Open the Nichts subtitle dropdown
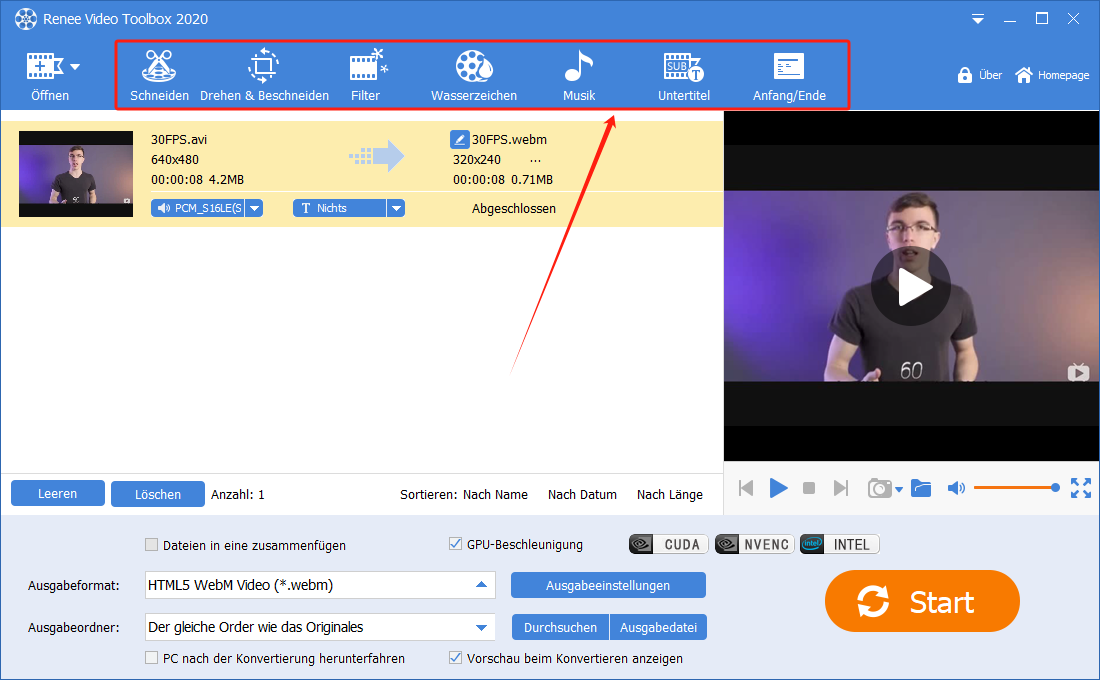The width and height of the screenshot is (1100, 680). [396, 208]
